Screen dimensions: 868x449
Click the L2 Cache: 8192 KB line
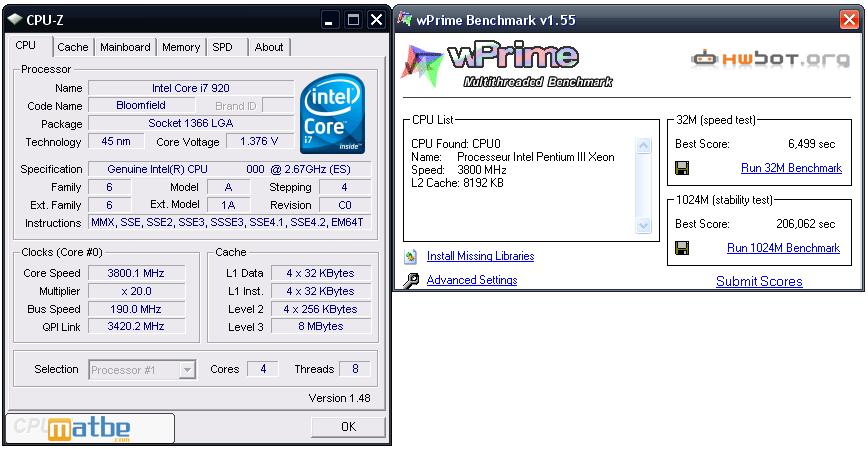457,183
